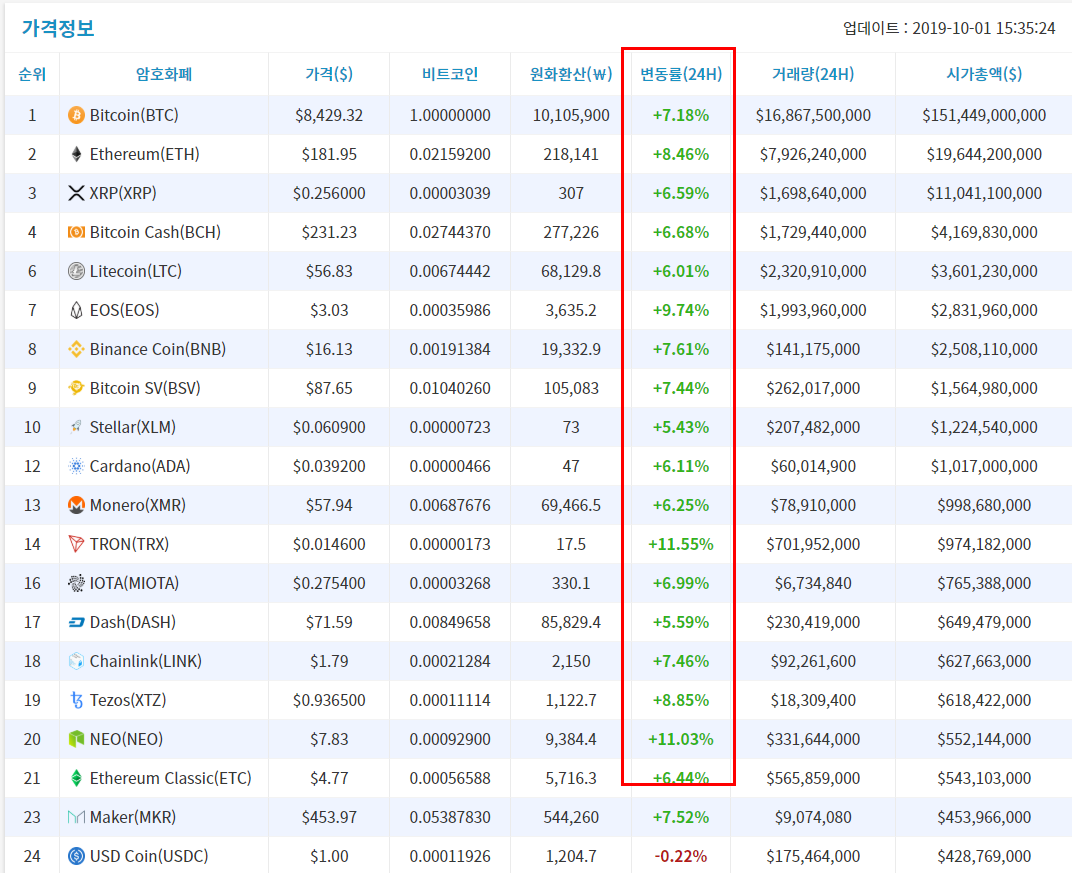The height and width of the screenshot is (873, 1072).
Task: Open the Tezos(XTZ) coin link
Action: point(128,699)
